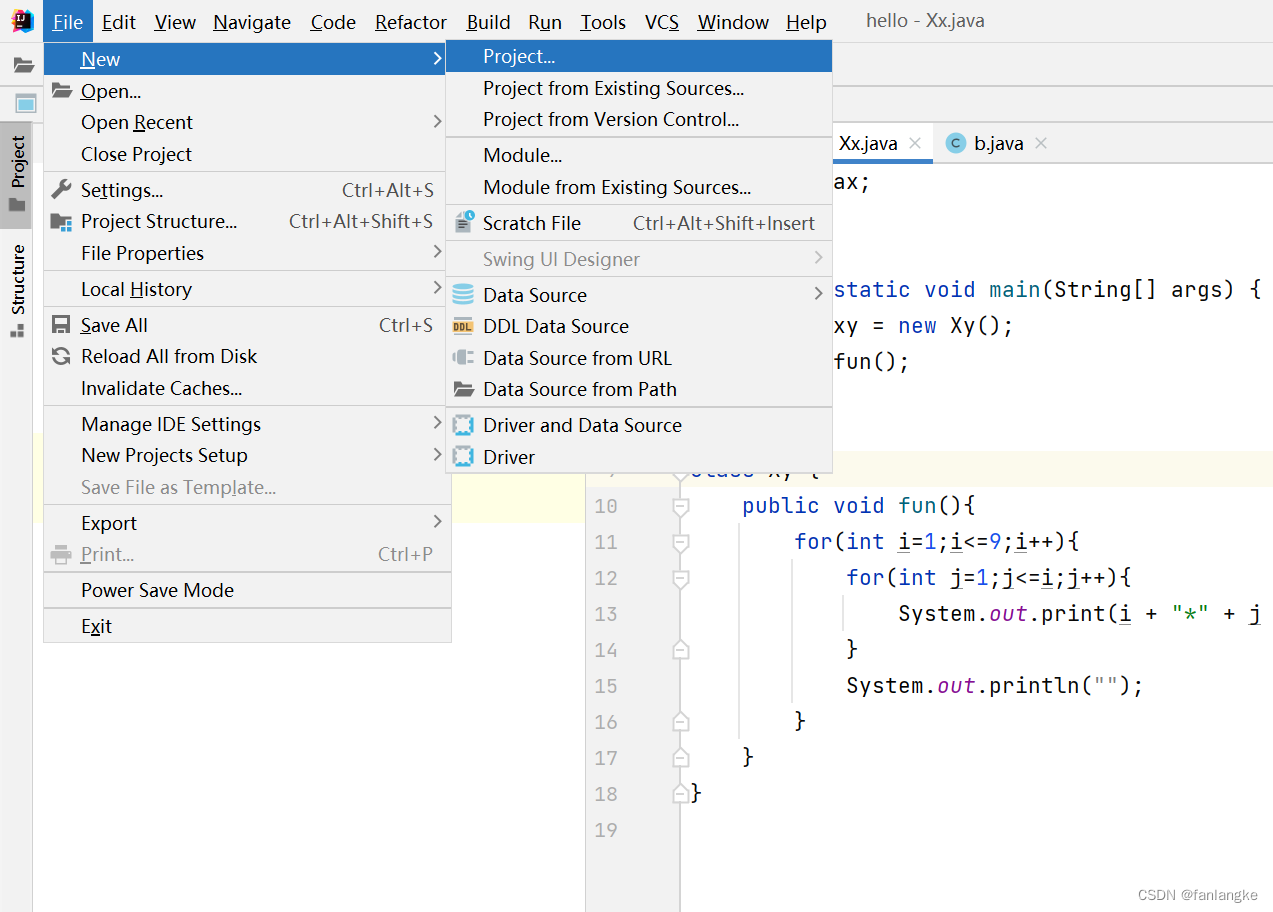Click the Scratch File icon
The height and width of the screenshot is (912, 1273).
464,223
